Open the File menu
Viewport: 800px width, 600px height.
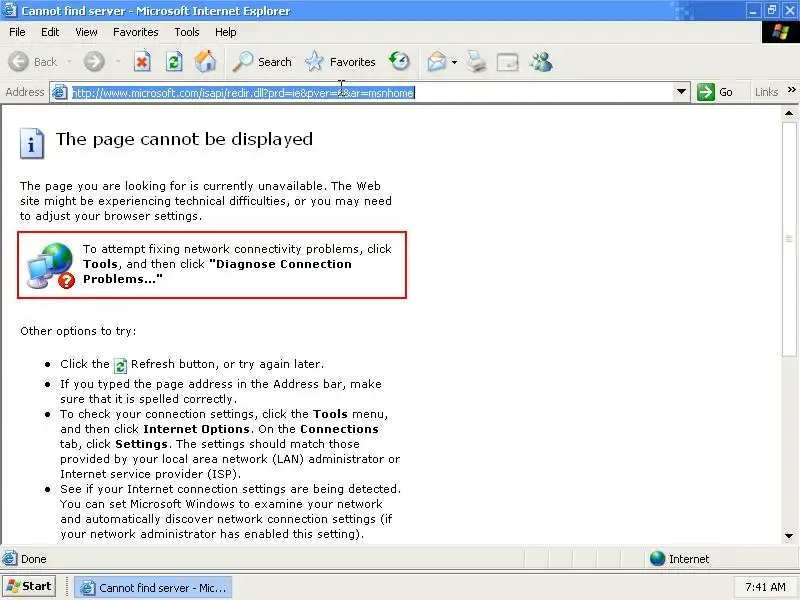point(17,32)
